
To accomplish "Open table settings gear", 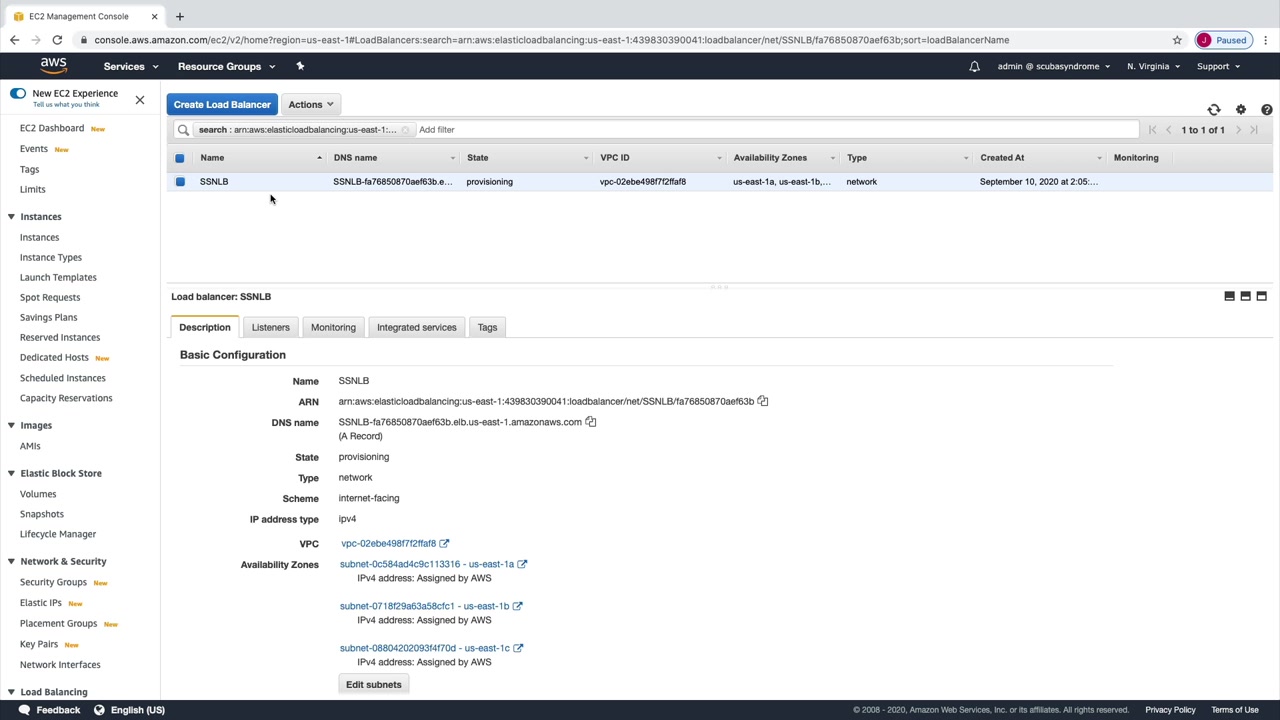I will tap(1241, 109).
